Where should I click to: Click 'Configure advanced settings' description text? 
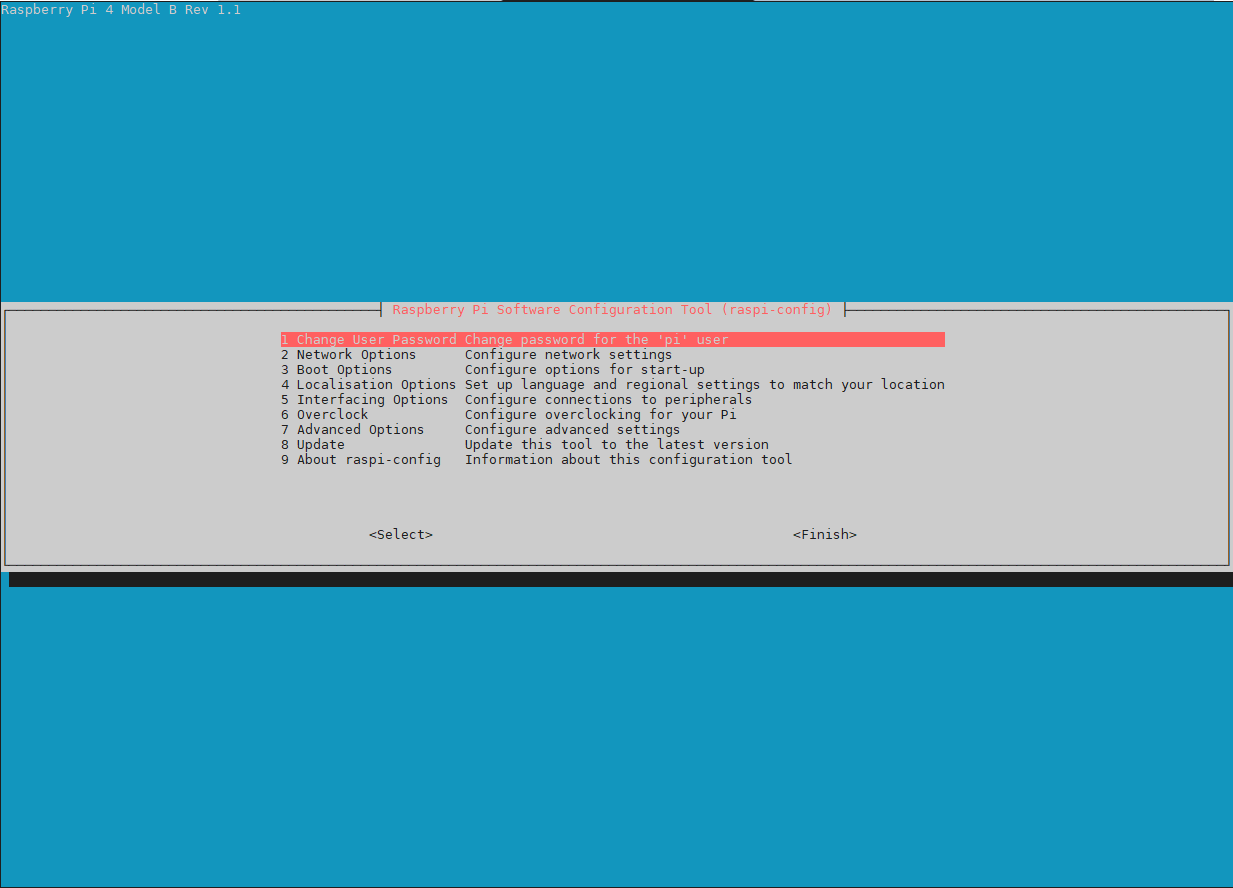point(572,430)
